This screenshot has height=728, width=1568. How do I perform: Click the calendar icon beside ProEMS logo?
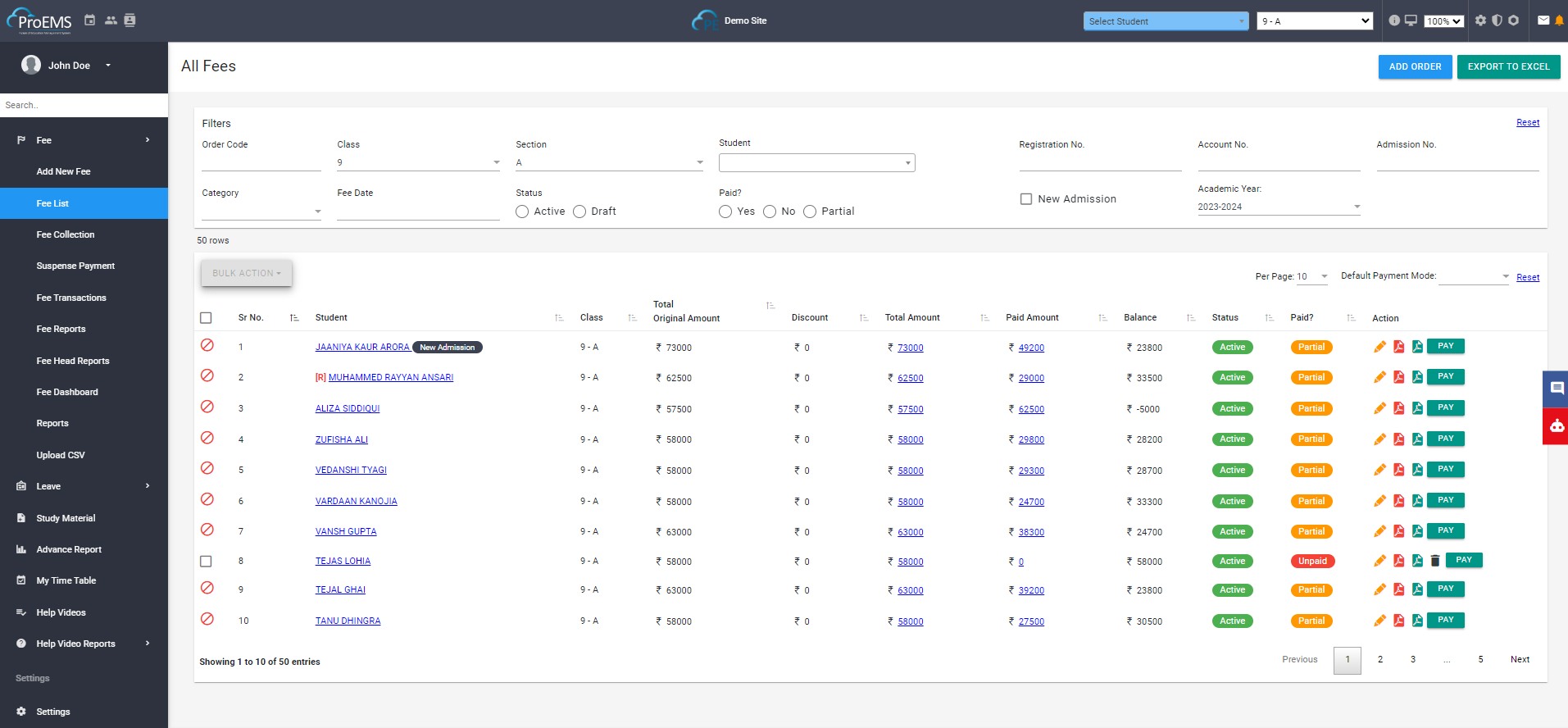90,20
